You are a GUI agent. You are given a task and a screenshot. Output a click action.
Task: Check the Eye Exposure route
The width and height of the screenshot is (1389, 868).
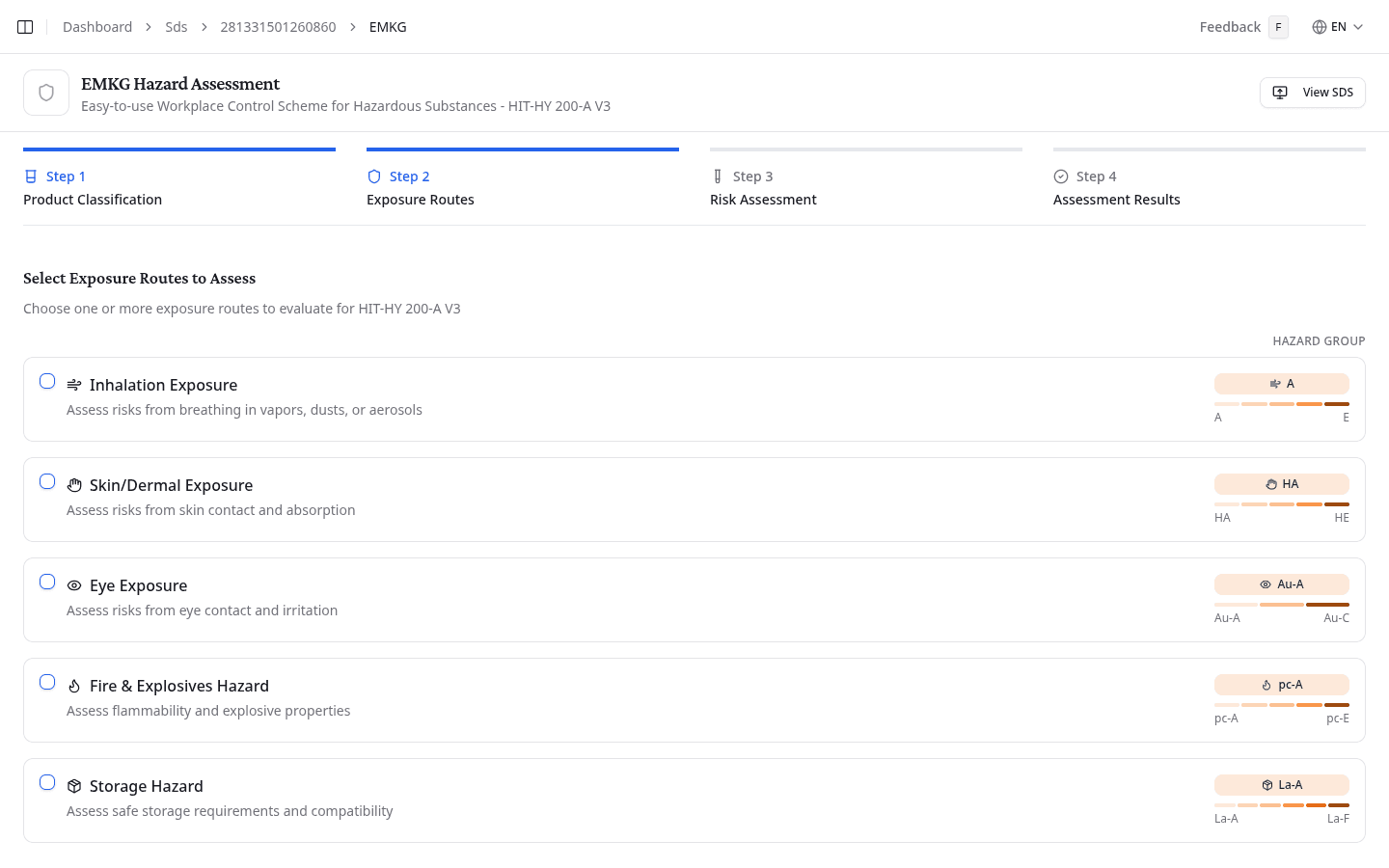[47, 582]
